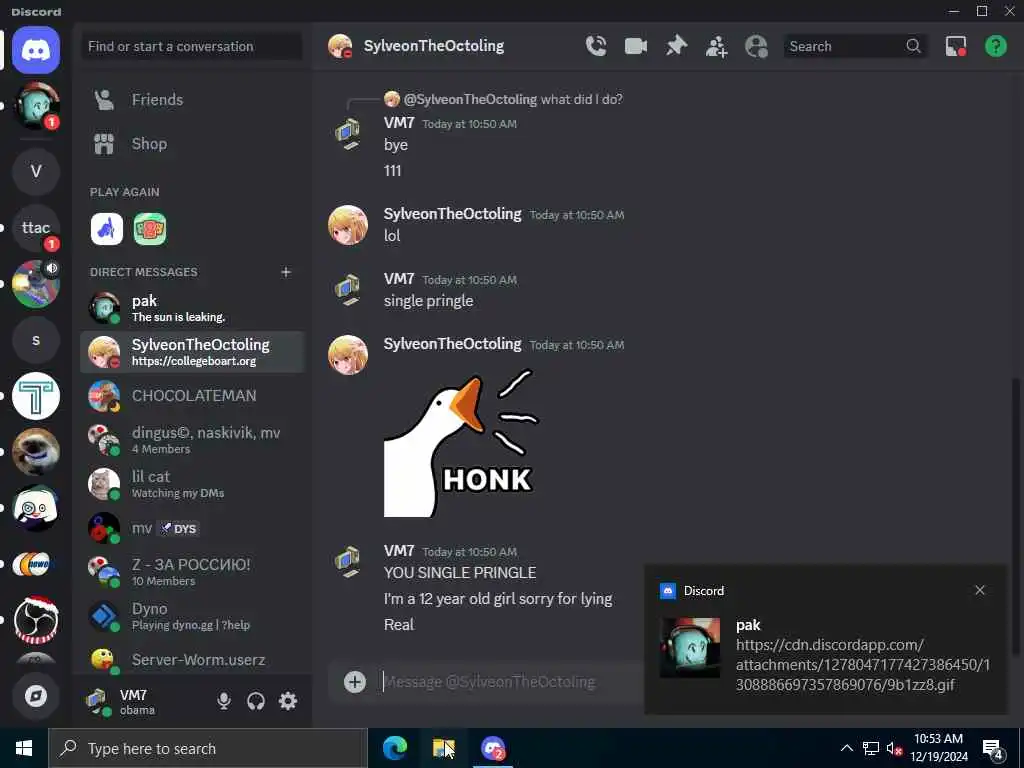Open the ttac server
The height and width of the screenshot is (768, 1024).
36,228
